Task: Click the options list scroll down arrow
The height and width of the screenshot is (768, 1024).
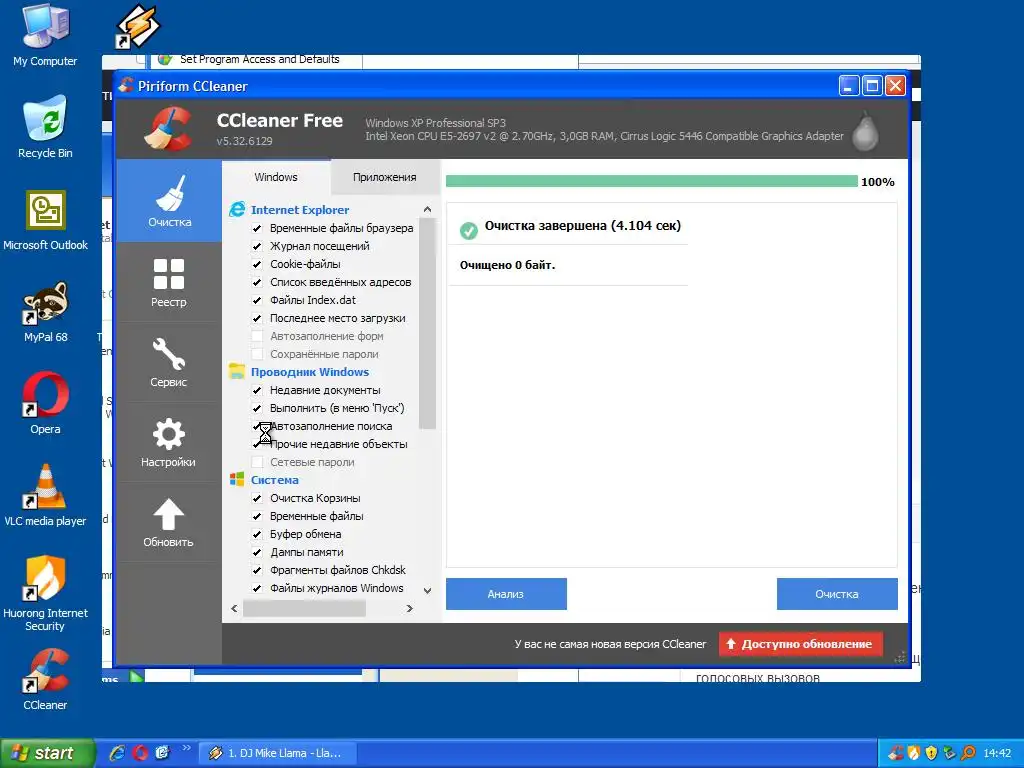Action: (427, 590)
